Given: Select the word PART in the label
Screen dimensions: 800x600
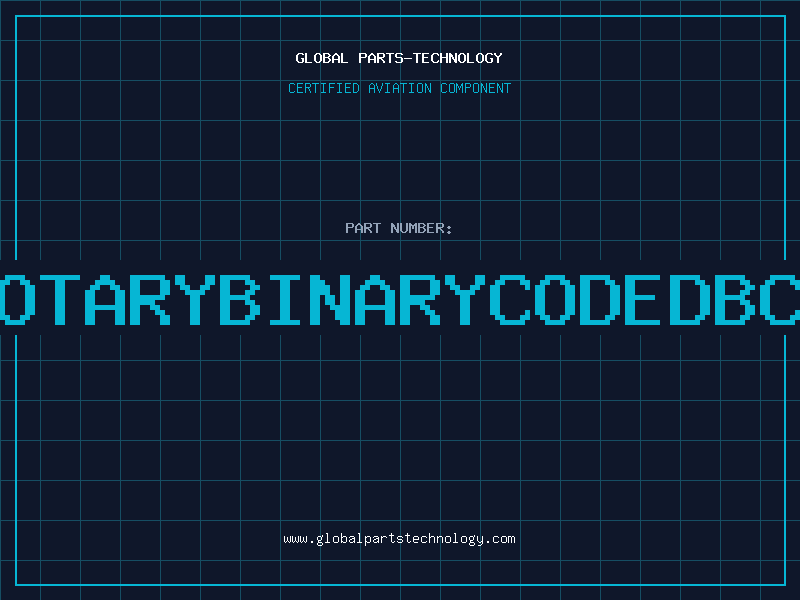Looking at the screenshot, I should click(363, 228).
